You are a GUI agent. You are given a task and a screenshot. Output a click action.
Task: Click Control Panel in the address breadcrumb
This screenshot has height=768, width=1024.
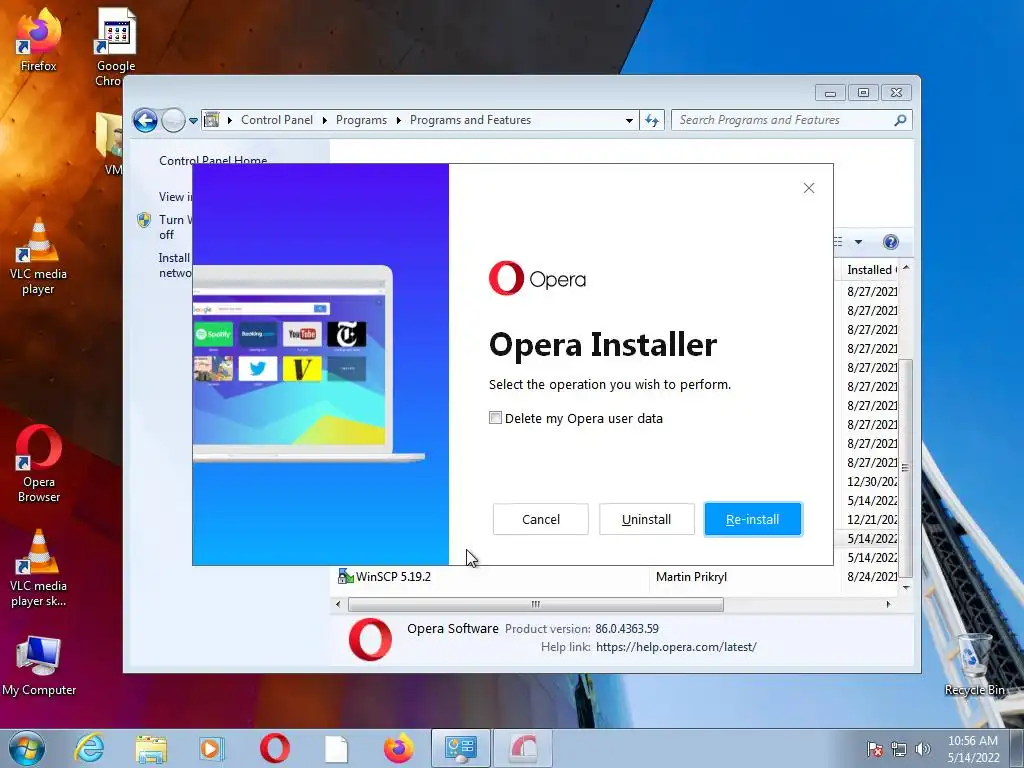[x=277, y=120]
